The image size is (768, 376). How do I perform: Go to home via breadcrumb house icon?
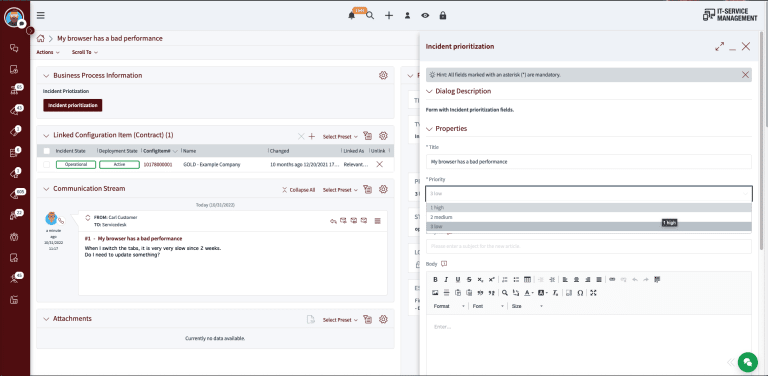[41, 38]
